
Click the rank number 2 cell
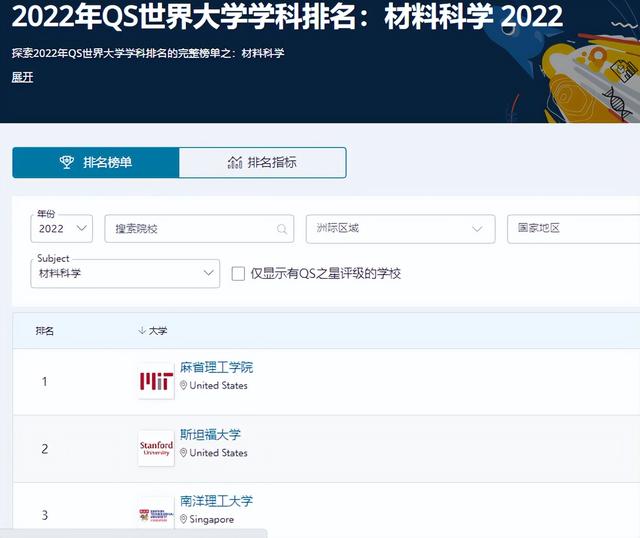coord(44,449)
